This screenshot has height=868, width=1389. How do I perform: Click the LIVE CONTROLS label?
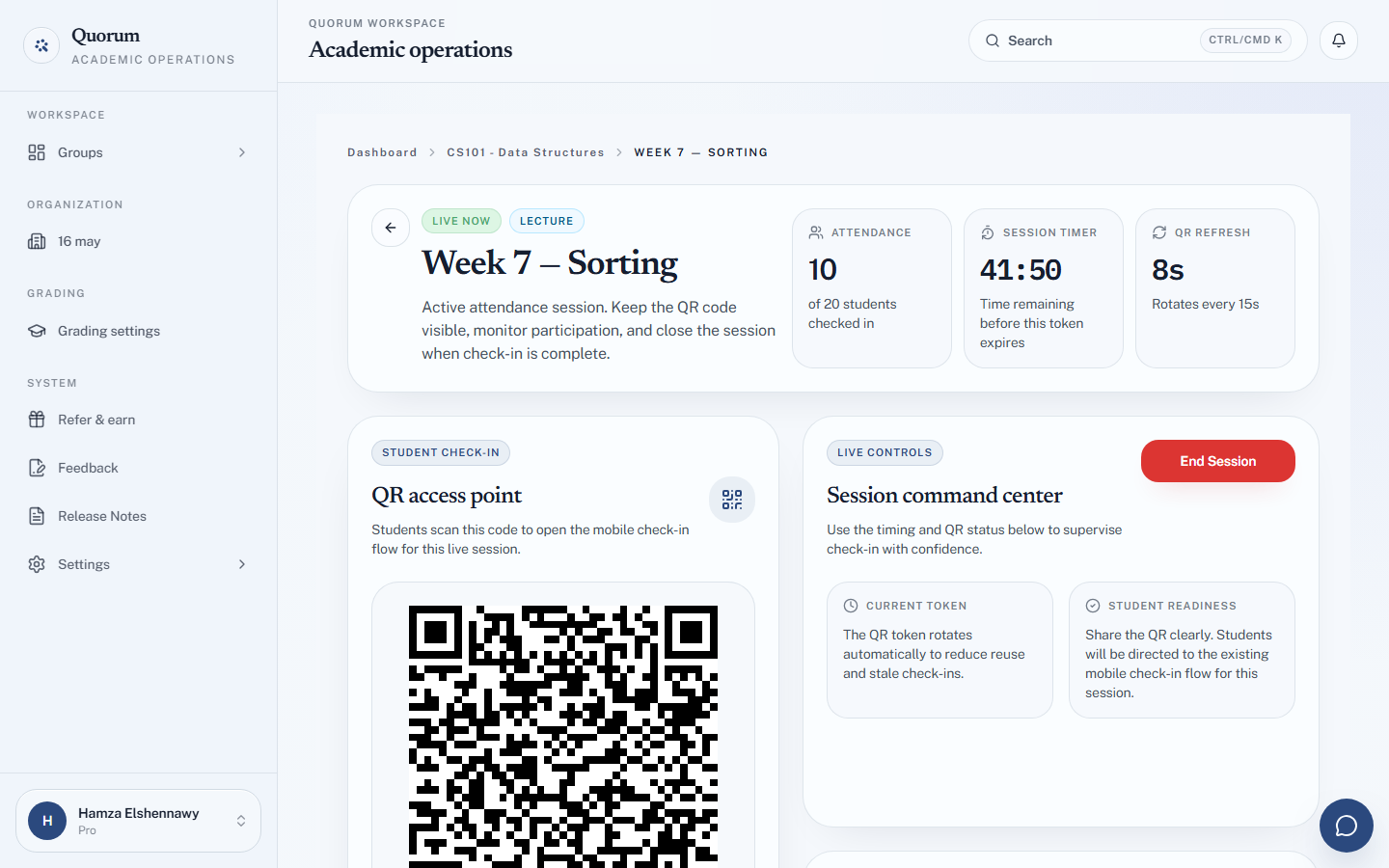885,452
